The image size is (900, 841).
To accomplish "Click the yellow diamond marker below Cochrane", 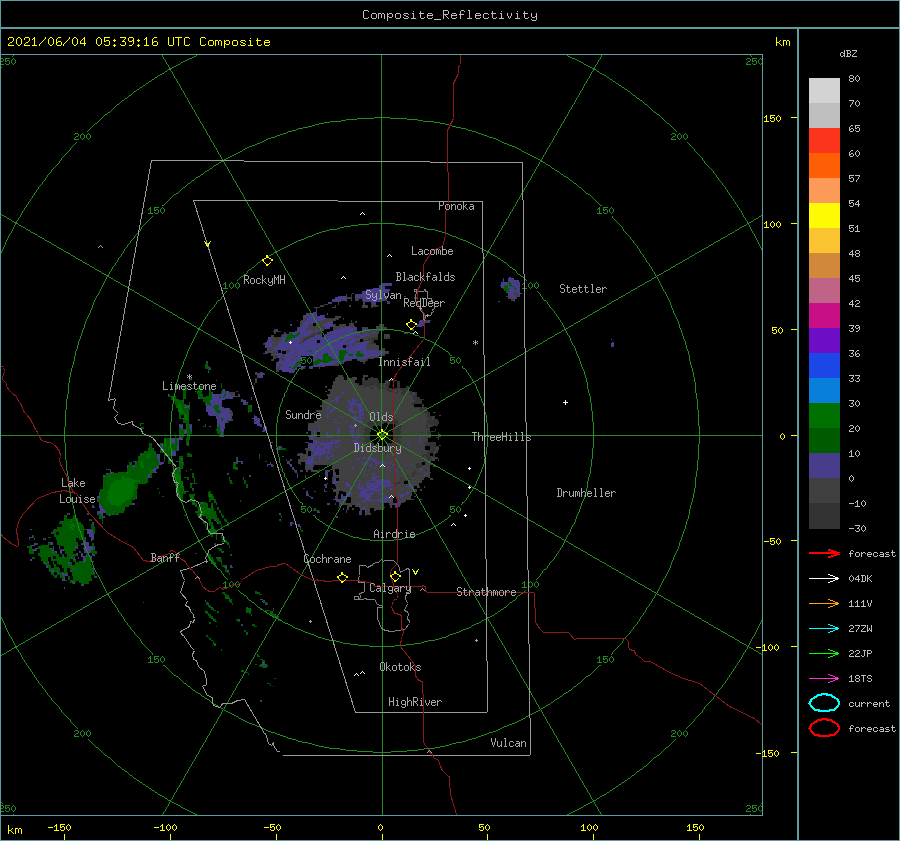I will click(x=342, y=577).
